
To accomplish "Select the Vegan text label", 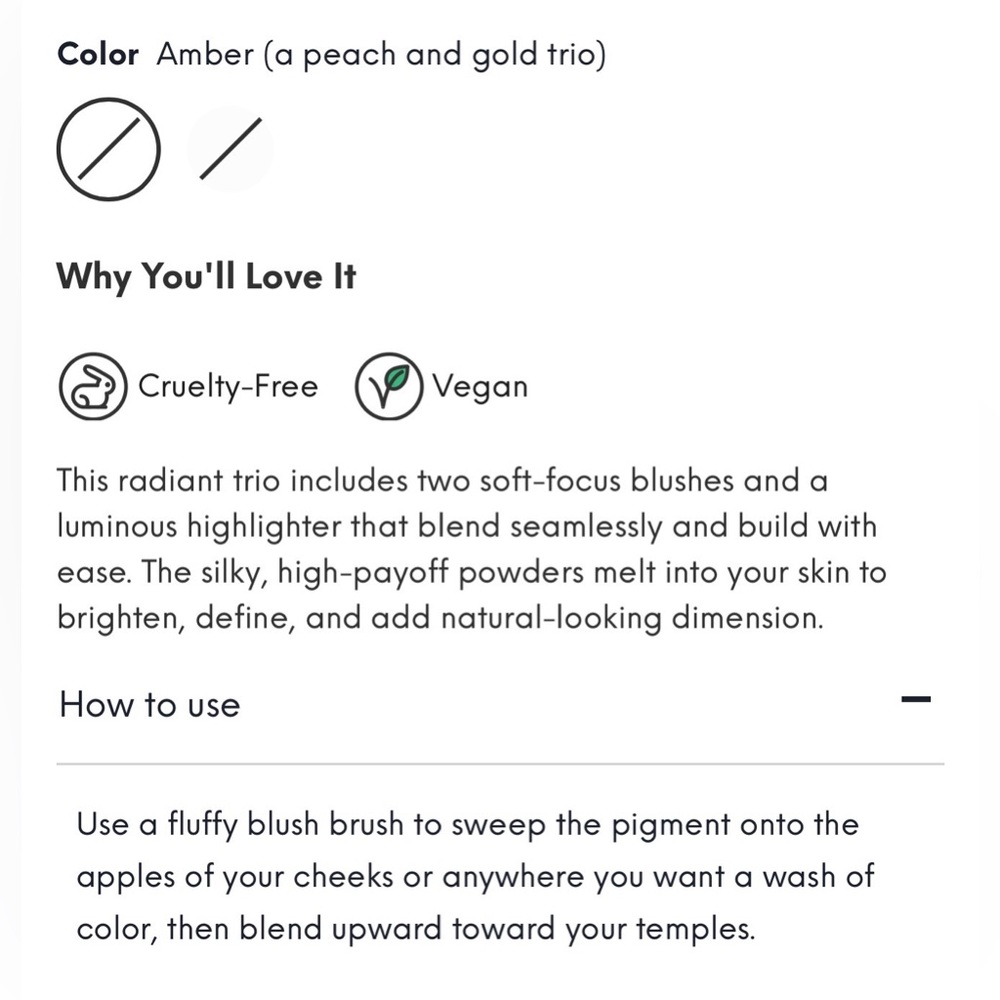I will [480, 387].
